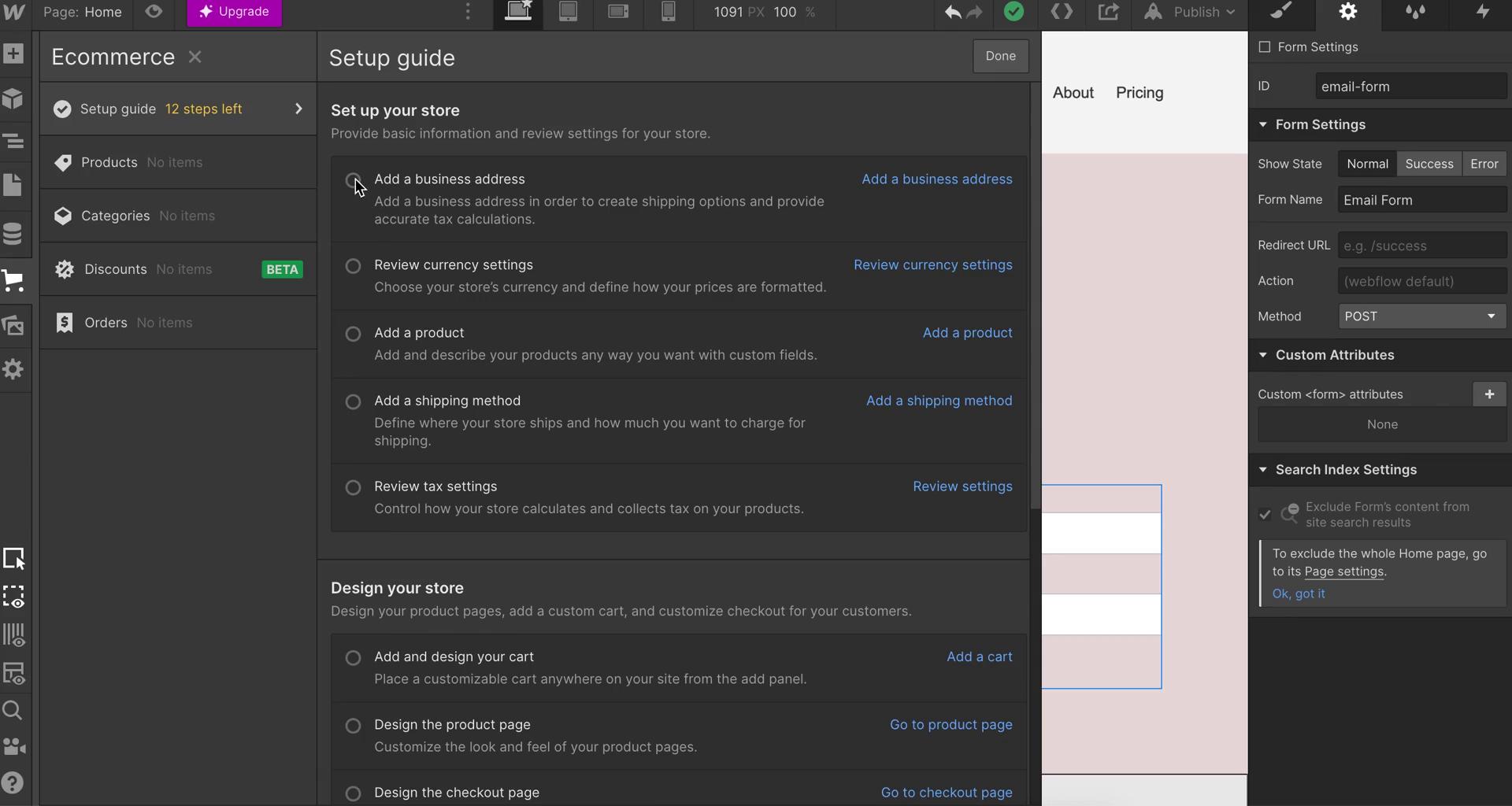Open the Products section
1512x806 pixels.
(x=178, y=162)
